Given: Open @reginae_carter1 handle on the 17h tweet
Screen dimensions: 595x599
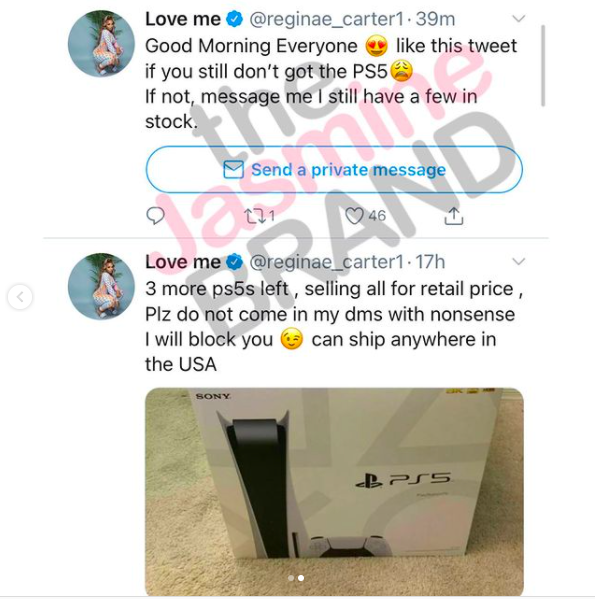Looking at the screenshot, I should [x=327, y=262].
